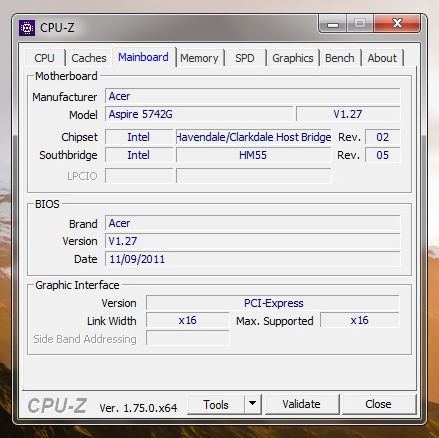Click the Max. Supported x16 value

click(359, 320)
